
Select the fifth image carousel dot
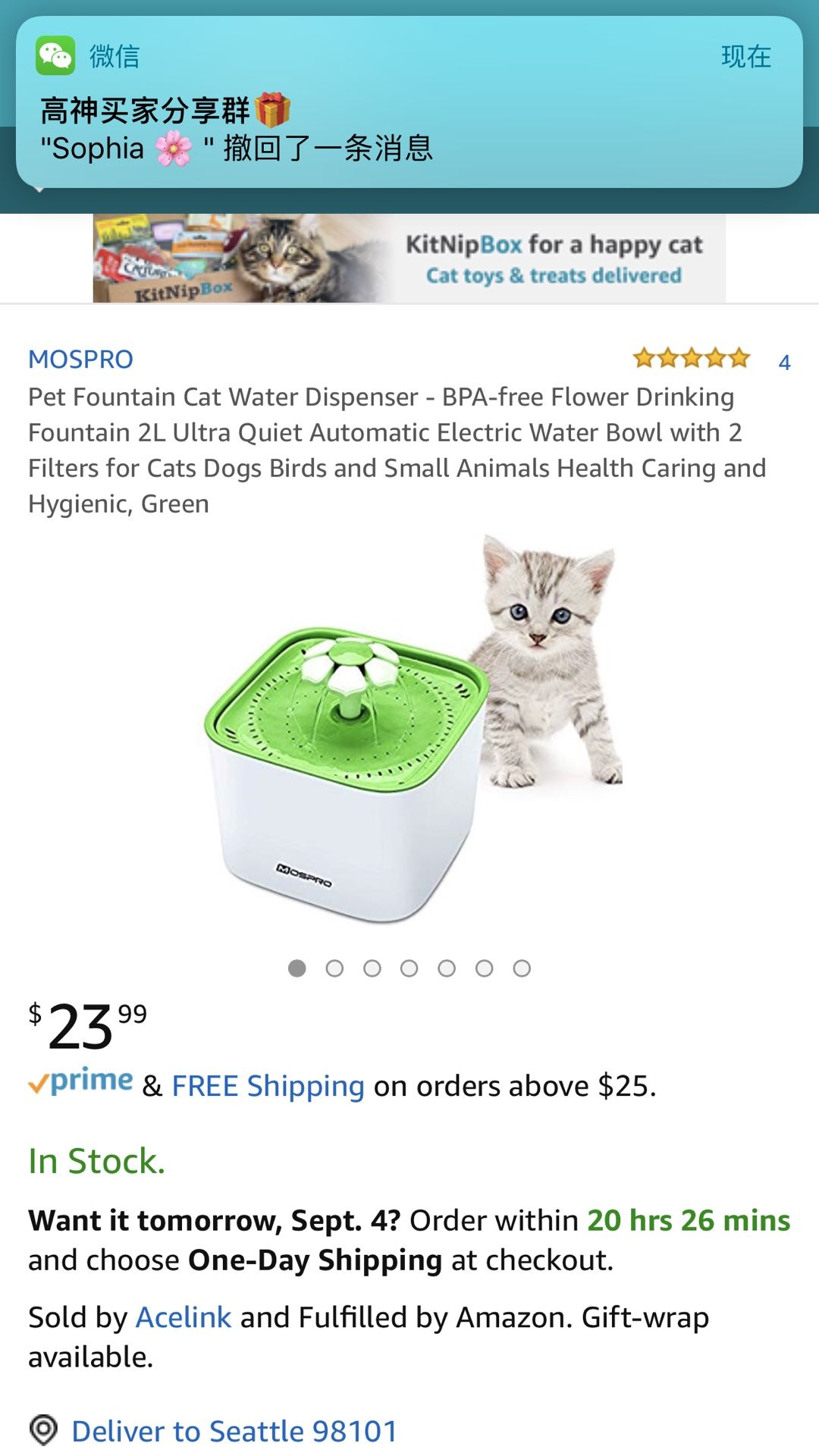[447, 968]
